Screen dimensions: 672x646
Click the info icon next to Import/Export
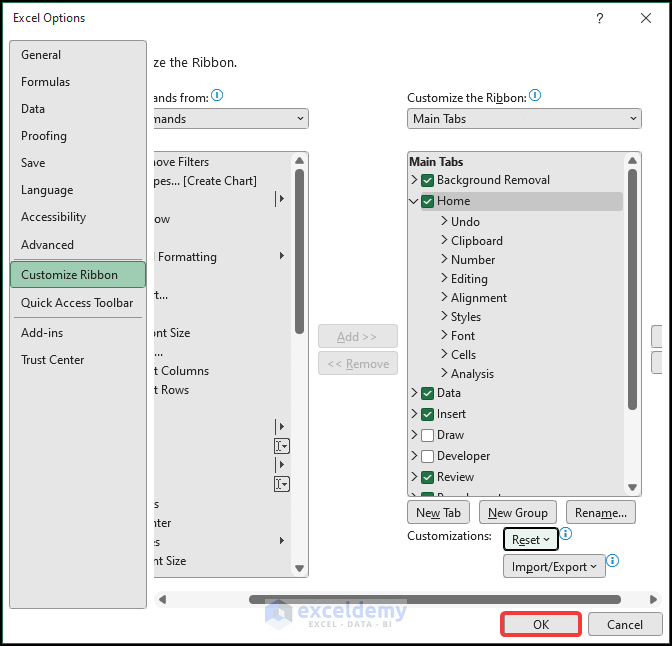[613, 562]
